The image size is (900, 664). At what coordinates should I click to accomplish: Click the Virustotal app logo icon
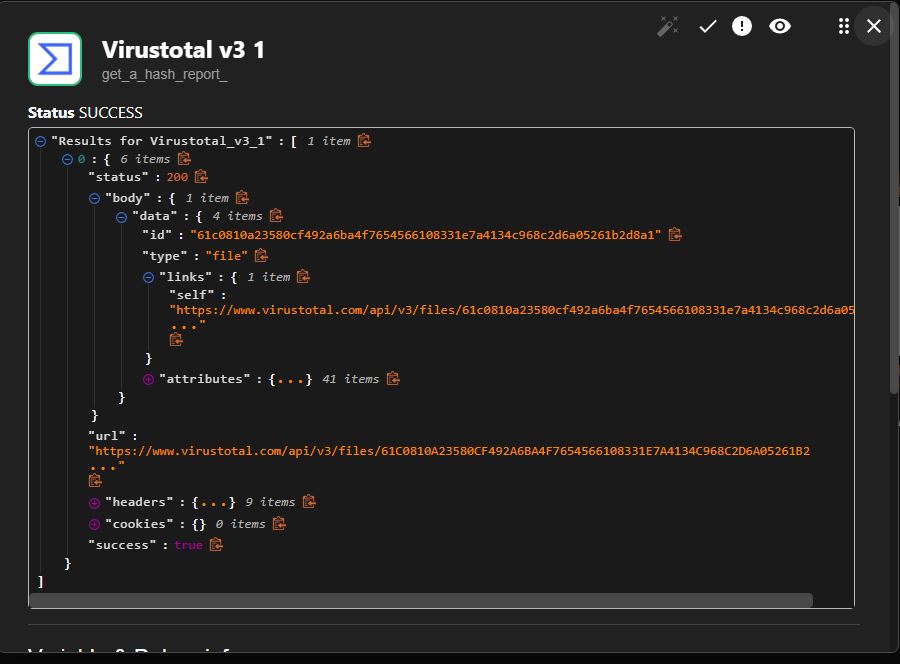point(55,59)
